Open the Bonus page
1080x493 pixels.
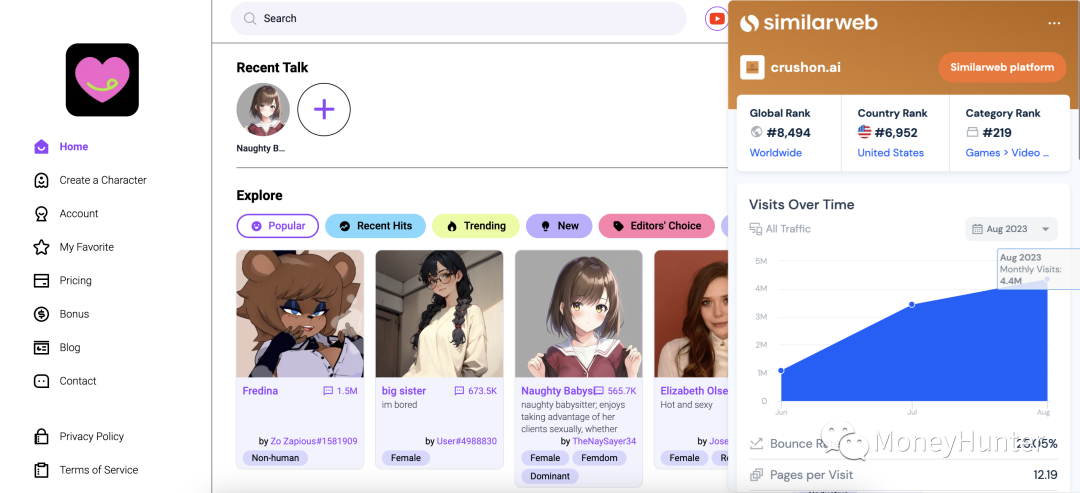(74, 314)
